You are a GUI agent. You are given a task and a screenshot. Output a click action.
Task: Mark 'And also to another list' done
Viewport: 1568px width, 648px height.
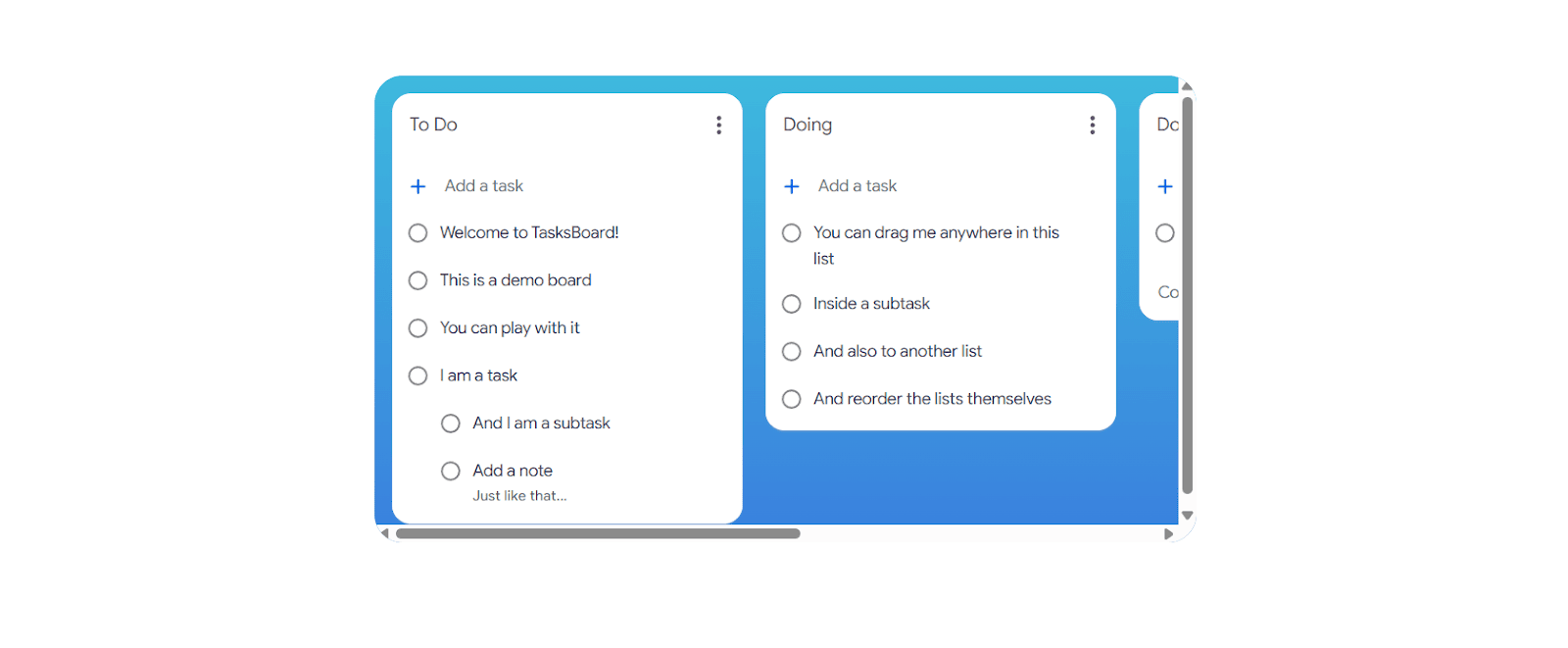(792, 352)
